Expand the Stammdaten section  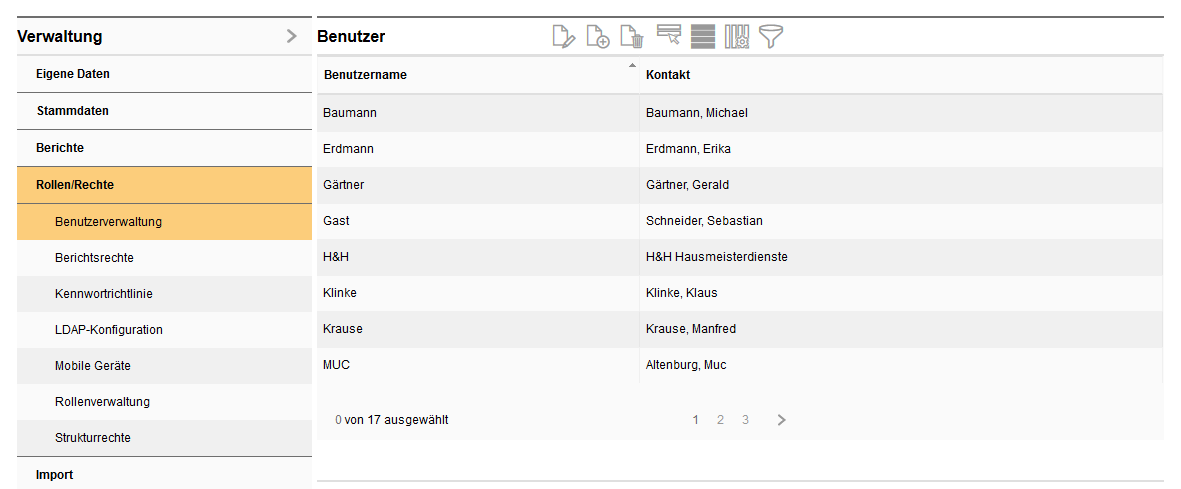[x=72, y=111]
